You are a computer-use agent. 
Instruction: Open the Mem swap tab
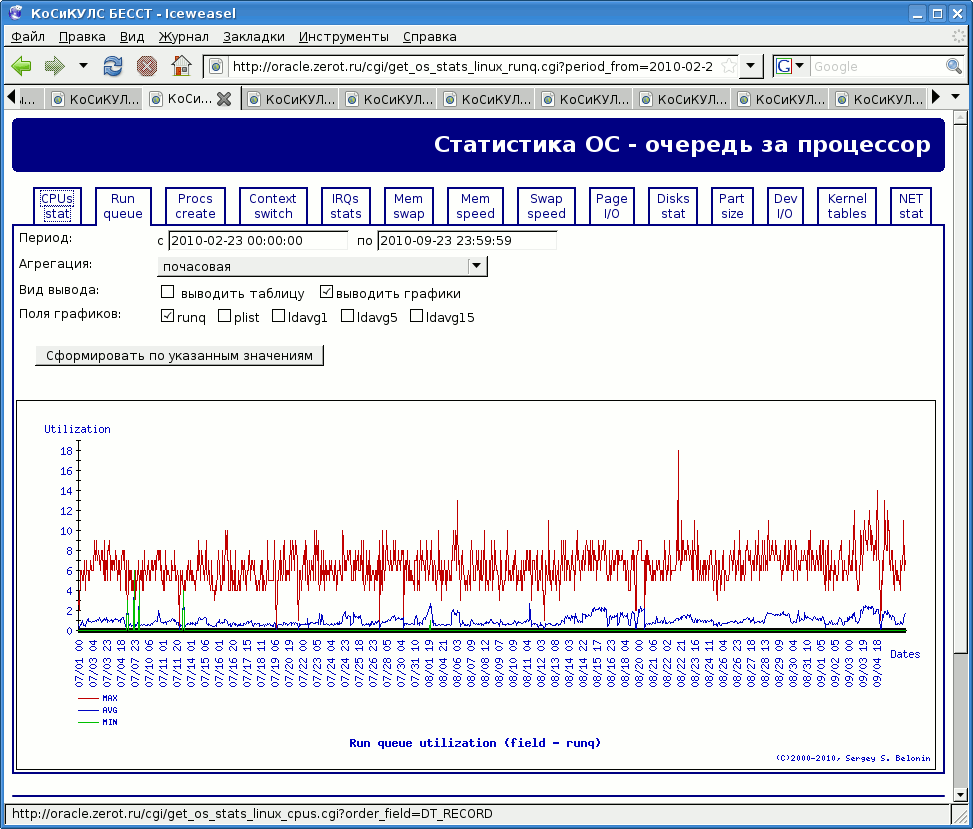click(x=408, y=206)
